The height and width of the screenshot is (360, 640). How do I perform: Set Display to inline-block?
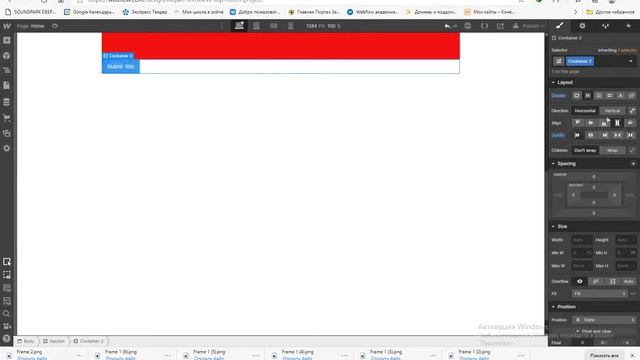click(610, 96)
